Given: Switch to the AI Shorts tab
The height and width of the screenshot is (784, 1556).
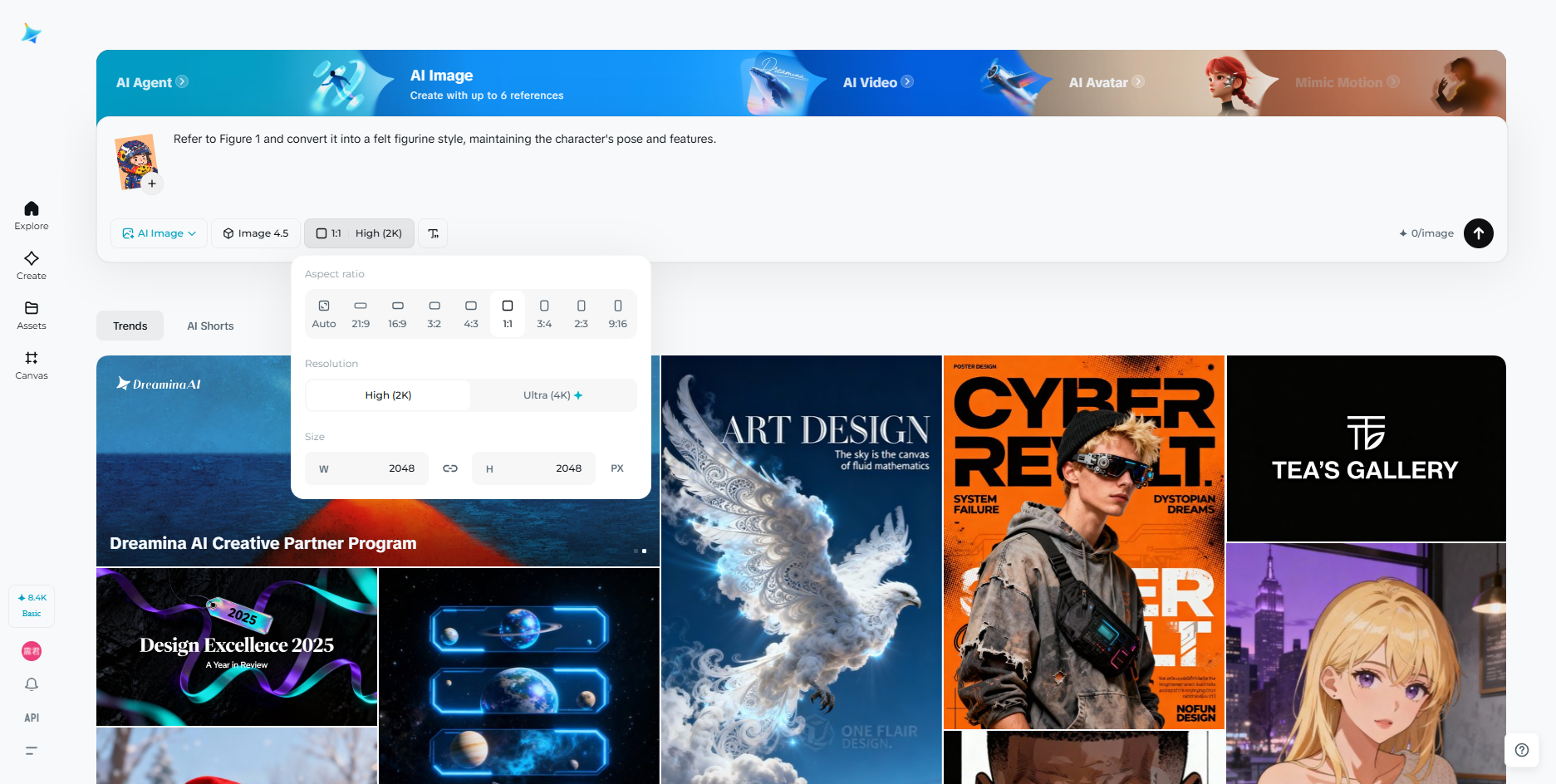Looking at the screenshot, I should point(210,326).
